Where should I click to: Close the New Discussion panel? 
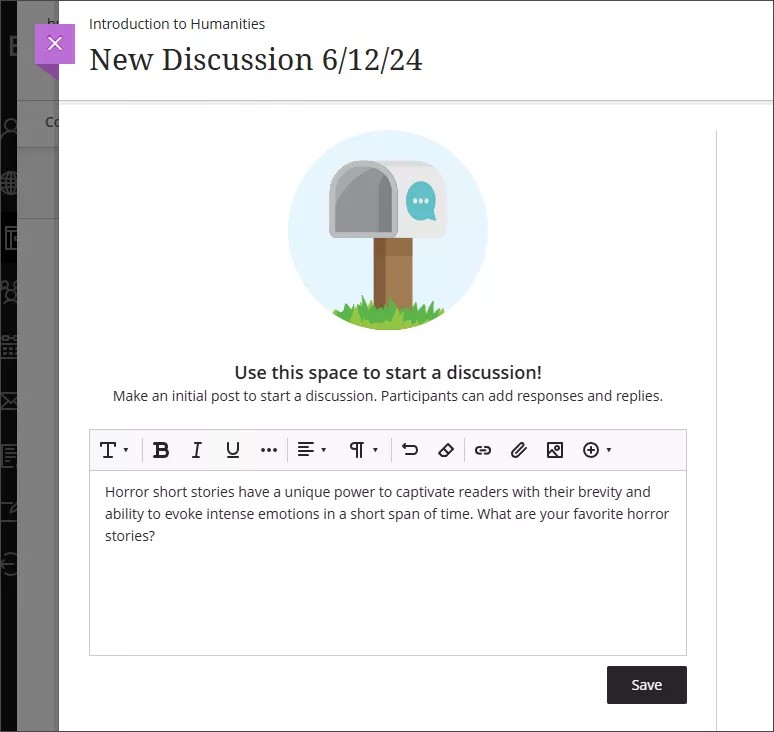tap(55, 44)
